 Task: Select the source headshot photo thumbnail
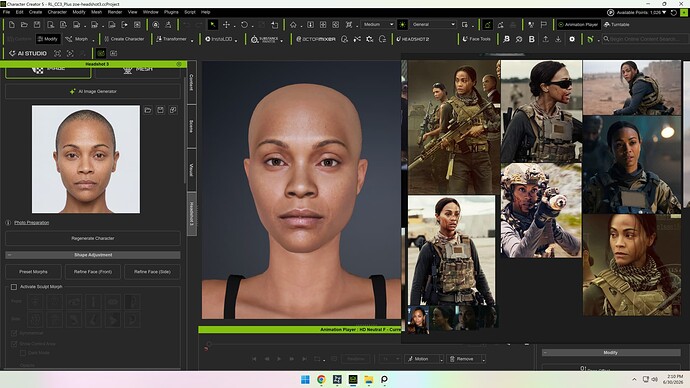[86, 159]
